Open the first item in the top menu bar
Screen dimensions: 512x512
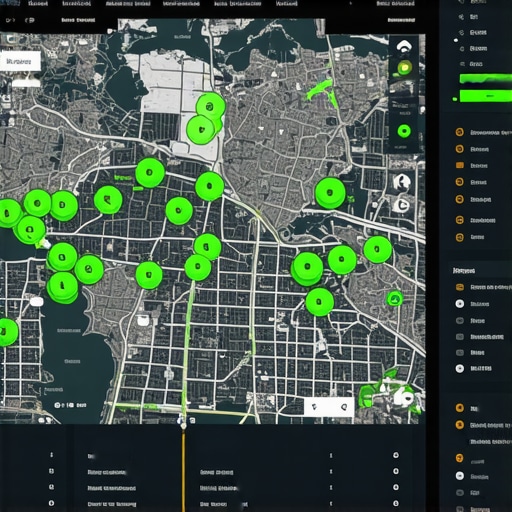38,4
